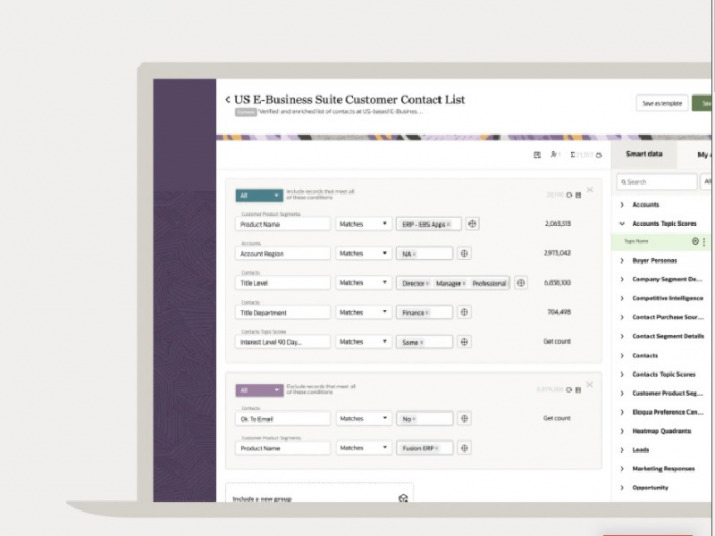The image size is (715, 536).
Task: Expand the Competitive Intelligence category
Action: tap(622, 298)
